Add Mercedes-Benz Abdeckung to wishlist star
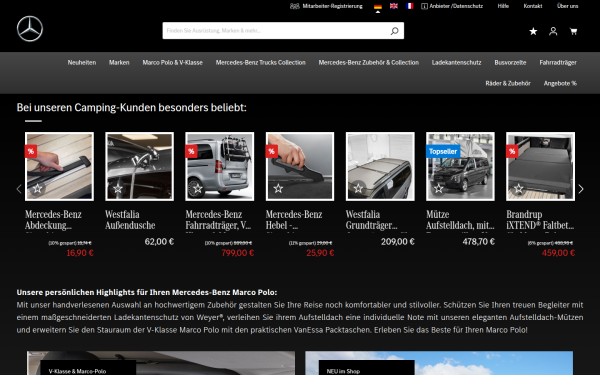This screenshot has height=375, width=600. 38,188
